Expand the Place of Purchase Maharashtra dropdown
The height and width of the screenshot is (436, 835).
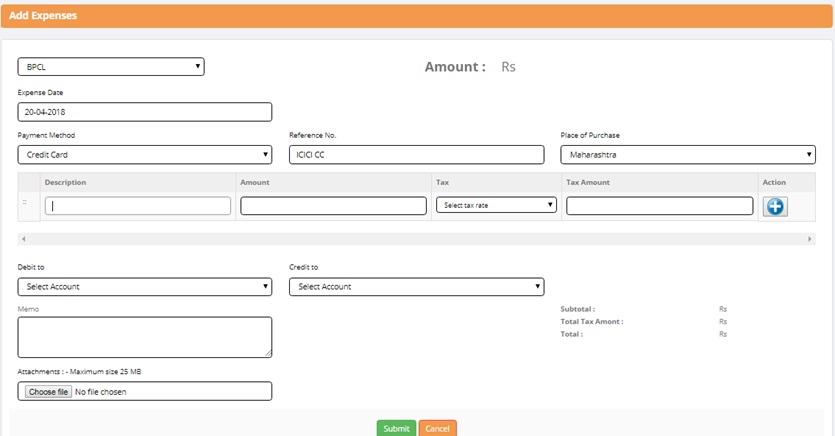point(687,155)
